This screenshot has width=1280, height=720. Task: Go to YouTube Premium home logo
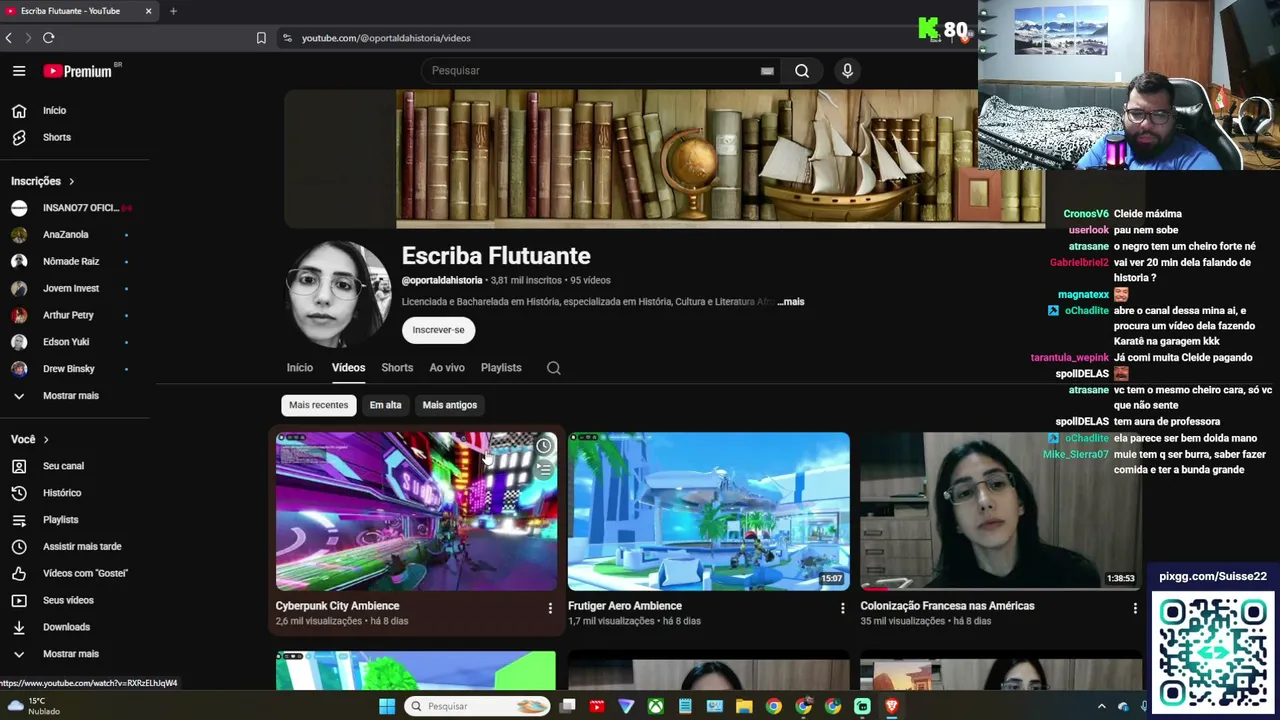click(x=78, y=71)
